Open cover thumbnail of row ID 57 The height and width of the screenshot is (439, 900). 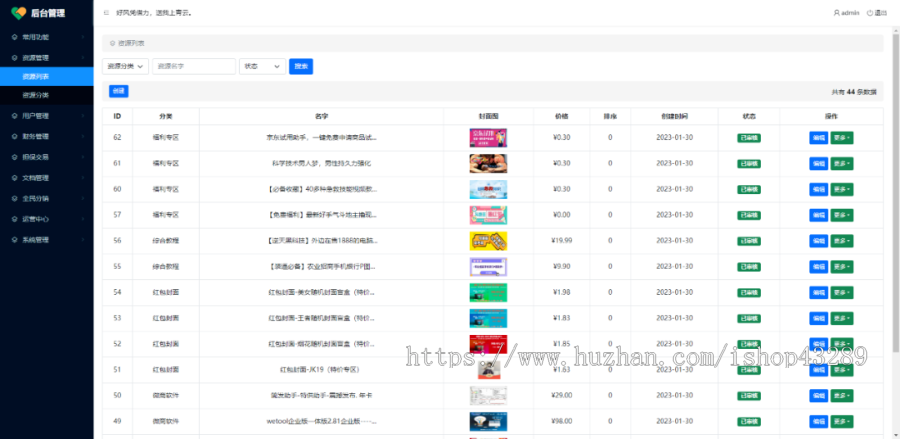click(x=488, y=215)
